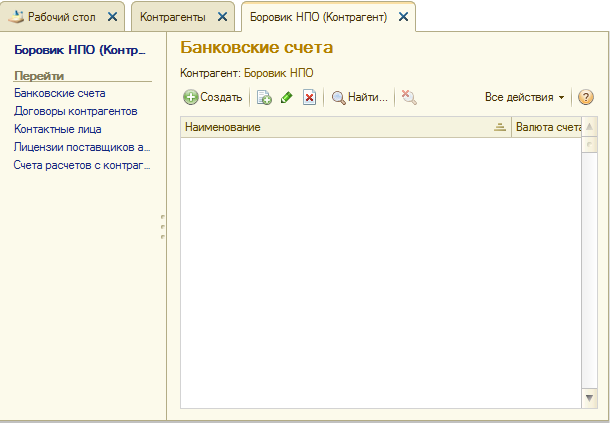Viewport: 610px width, 423px height.
Task: Click the scrollbar down arrow
Action: point(589,398)
